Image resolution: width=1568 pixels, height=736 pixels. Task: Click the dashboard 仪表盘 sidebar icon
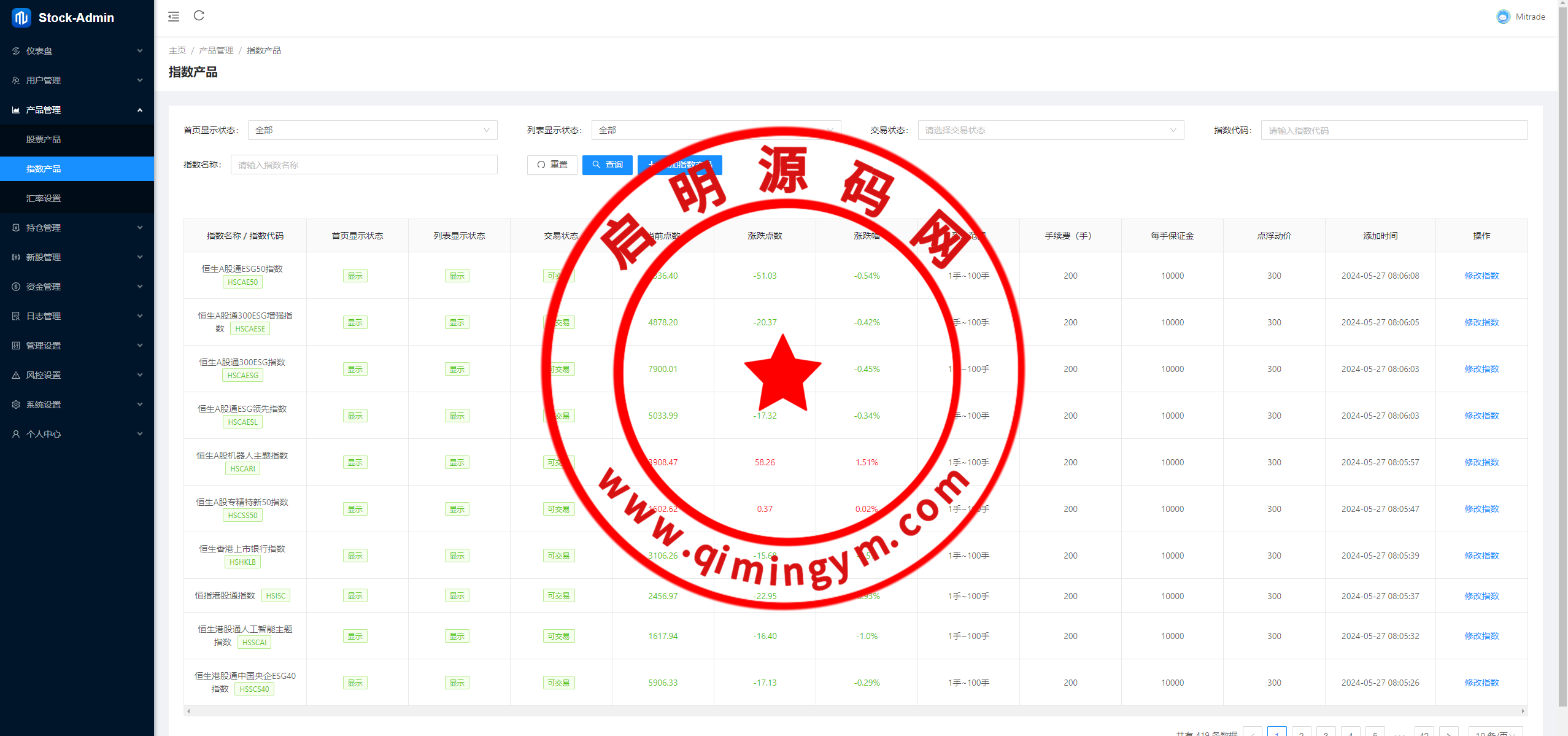(x=16, y=51)
